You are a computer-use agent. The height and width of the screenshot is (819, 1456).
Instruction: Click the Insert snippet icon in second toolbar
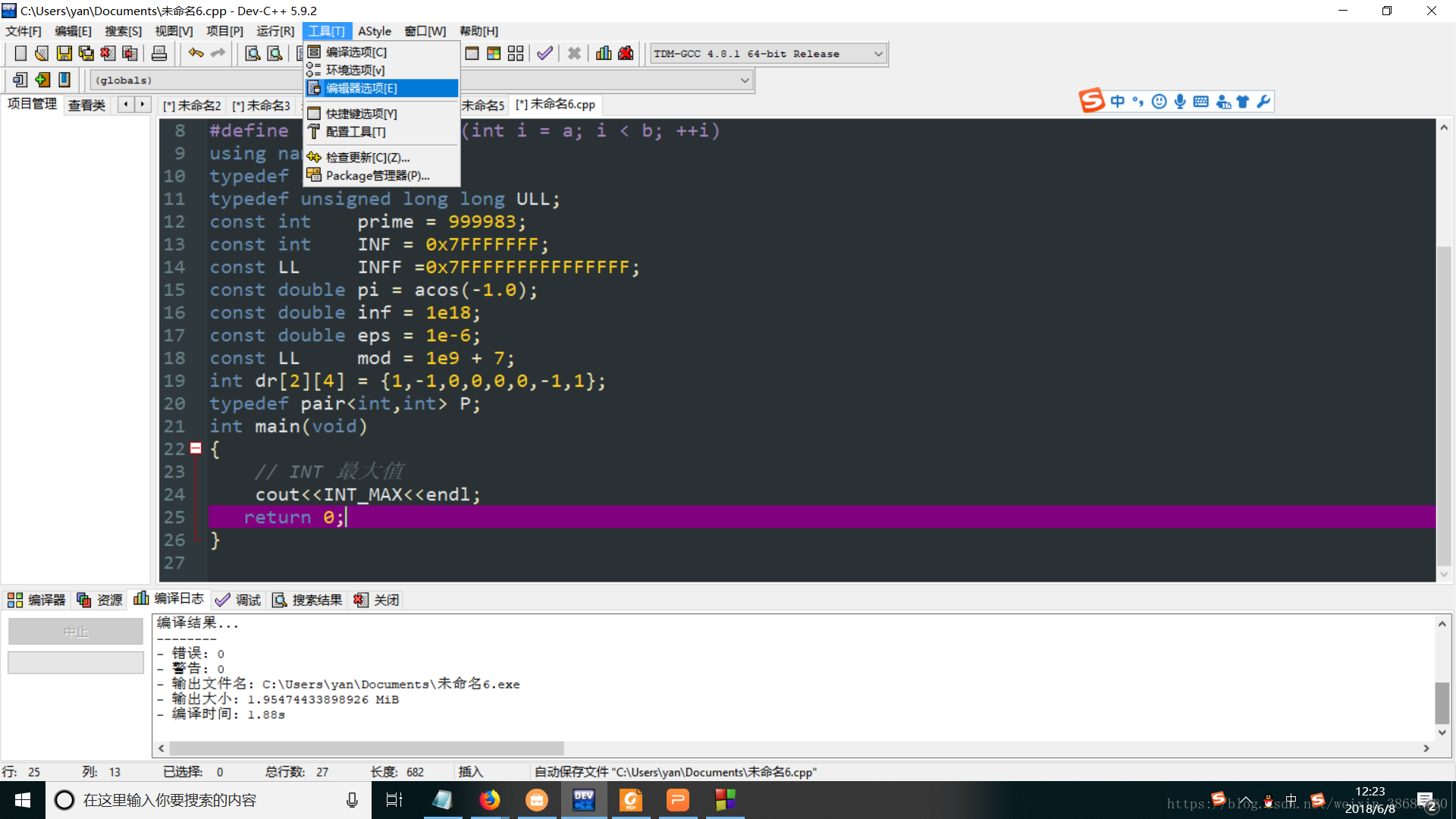20,80
